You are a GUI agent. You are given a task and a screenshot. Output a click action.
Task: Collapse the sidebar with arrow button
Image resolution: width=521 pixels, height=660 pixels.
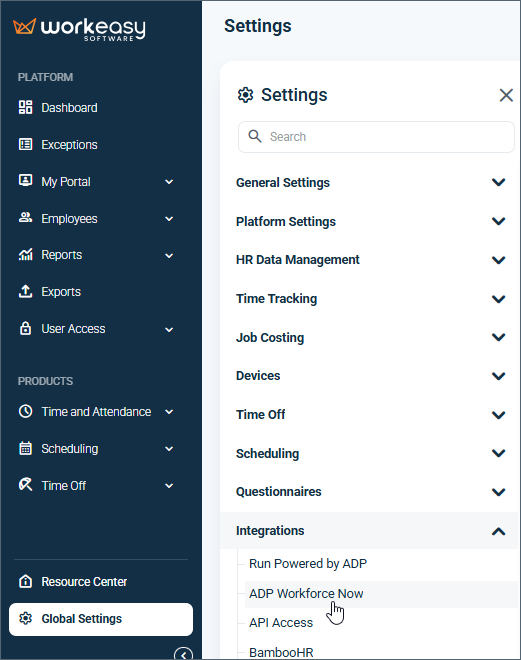pos(183,654)
